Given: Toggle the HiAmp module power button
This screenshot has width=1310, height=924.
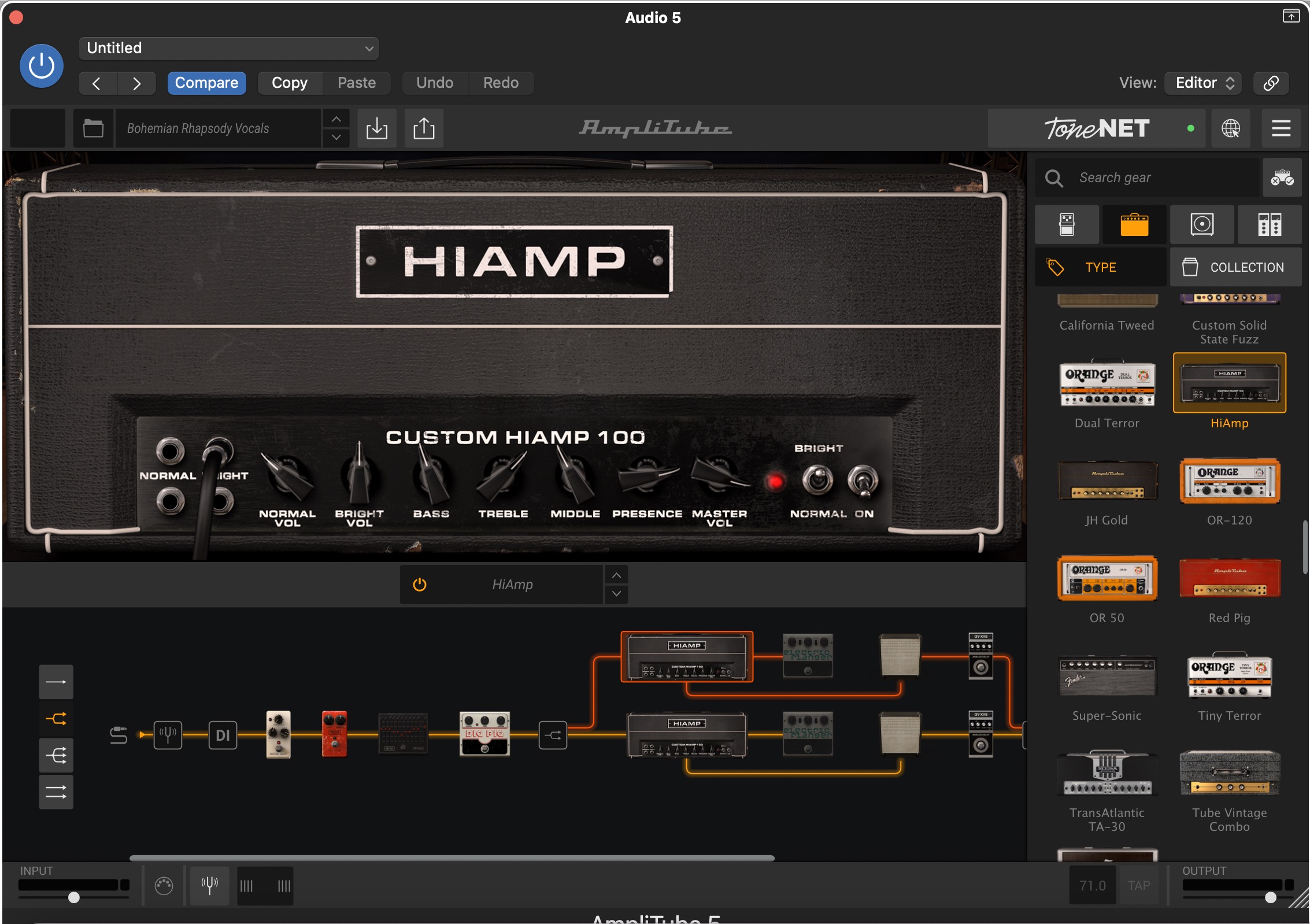Looking at the screenshot, I should click(x=420, y=585).
